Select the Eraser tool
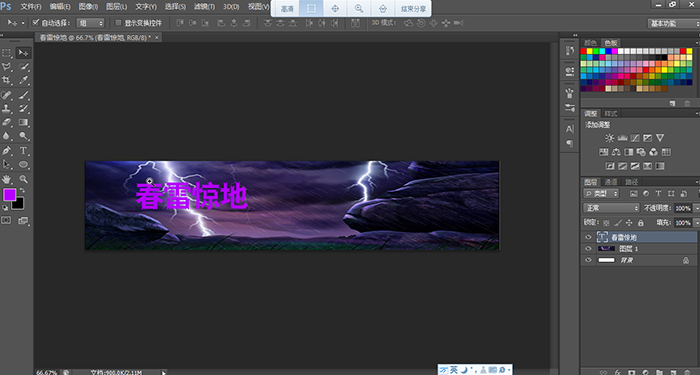This screenshot has width=700, height=375. point(7,122)
